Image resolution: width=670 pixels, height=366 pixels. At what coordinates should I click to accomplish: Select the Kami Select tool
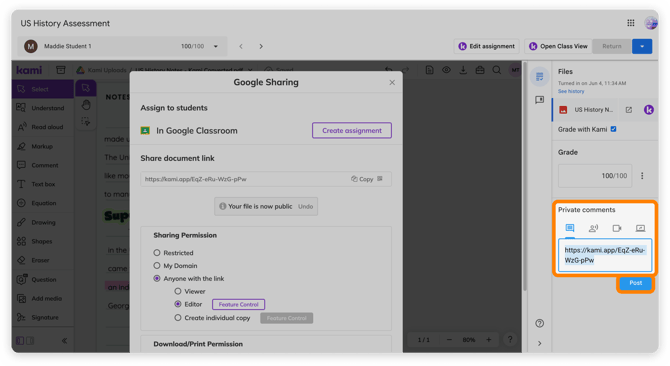(x=42, y=89)
